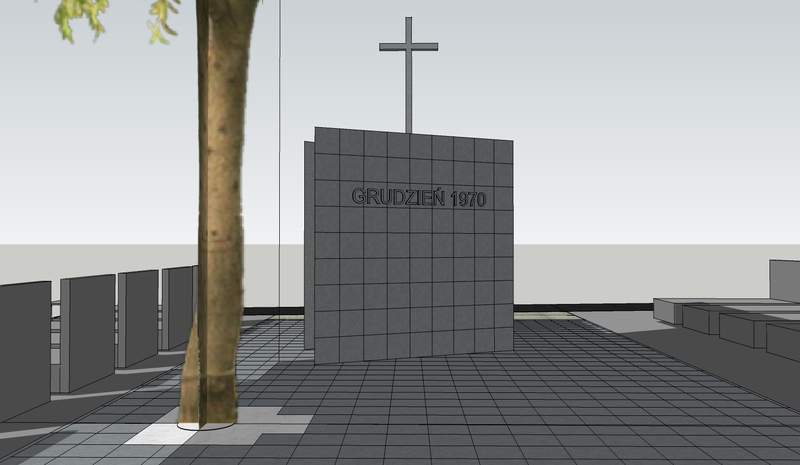Select the sky background area at right

pyautogui.click(x=650, y=120)
